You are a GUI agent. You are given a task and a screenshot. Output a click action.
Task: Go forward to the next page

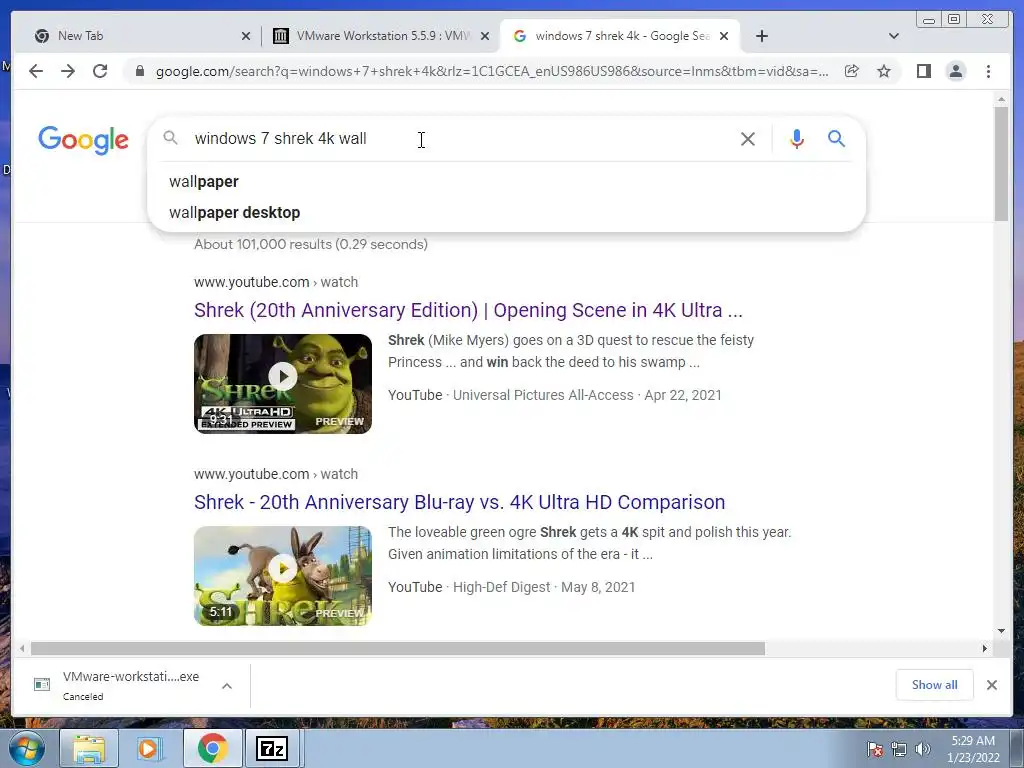coord(68,71)
